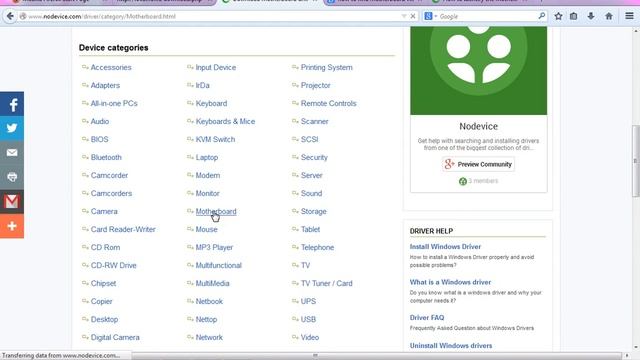Viewport: 640px width, 360px height.
Task: Open the Accessories category link
Action: (x=111, y=67)
